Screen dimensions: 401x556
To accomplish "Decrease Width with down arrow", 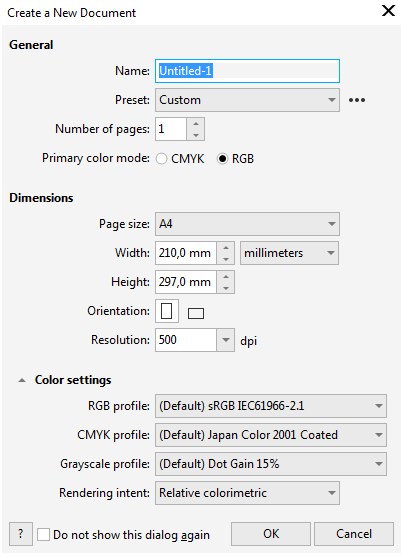I will 226,259.
